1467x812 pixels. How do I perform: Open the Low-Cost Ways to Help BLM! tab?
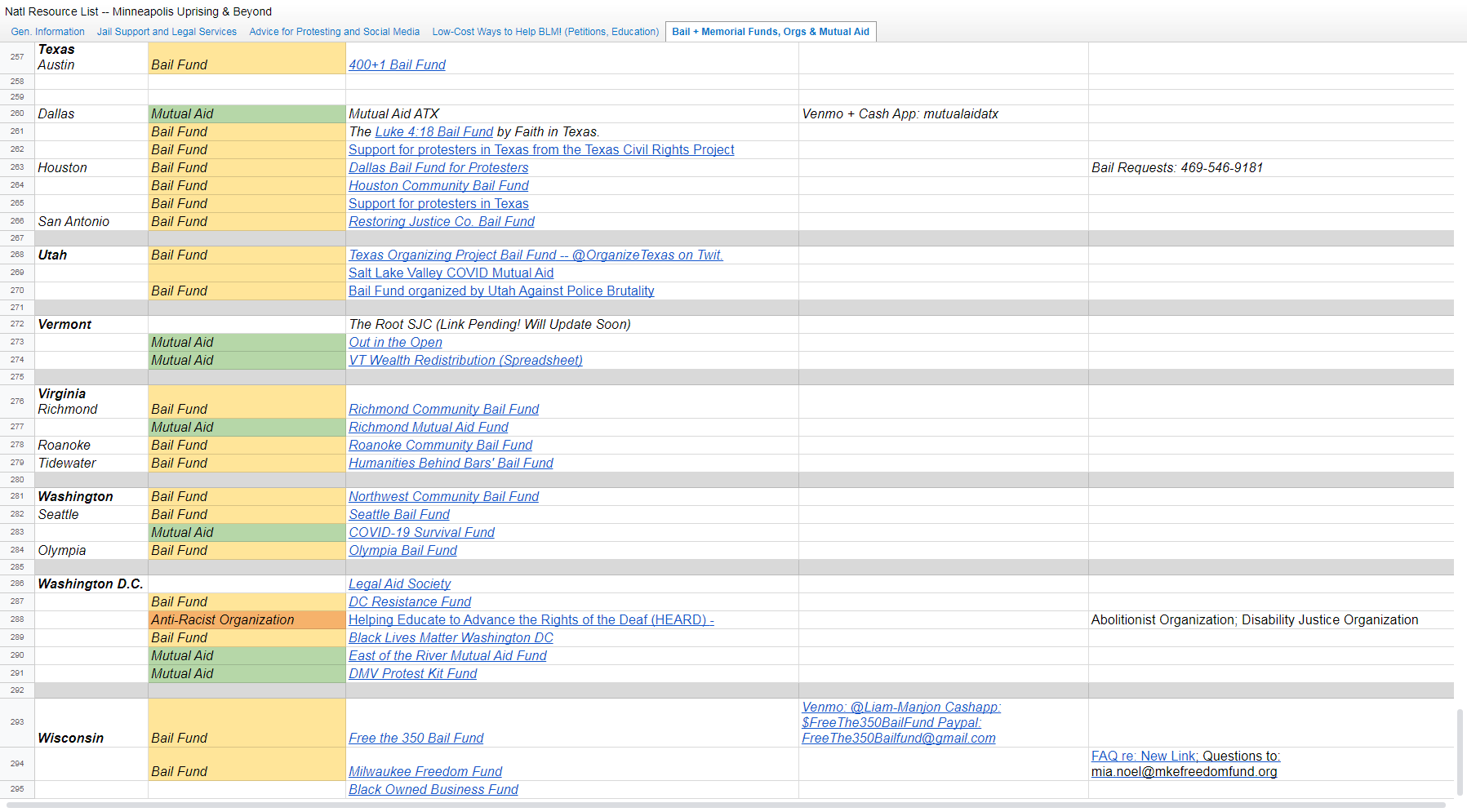coord(545,32)
